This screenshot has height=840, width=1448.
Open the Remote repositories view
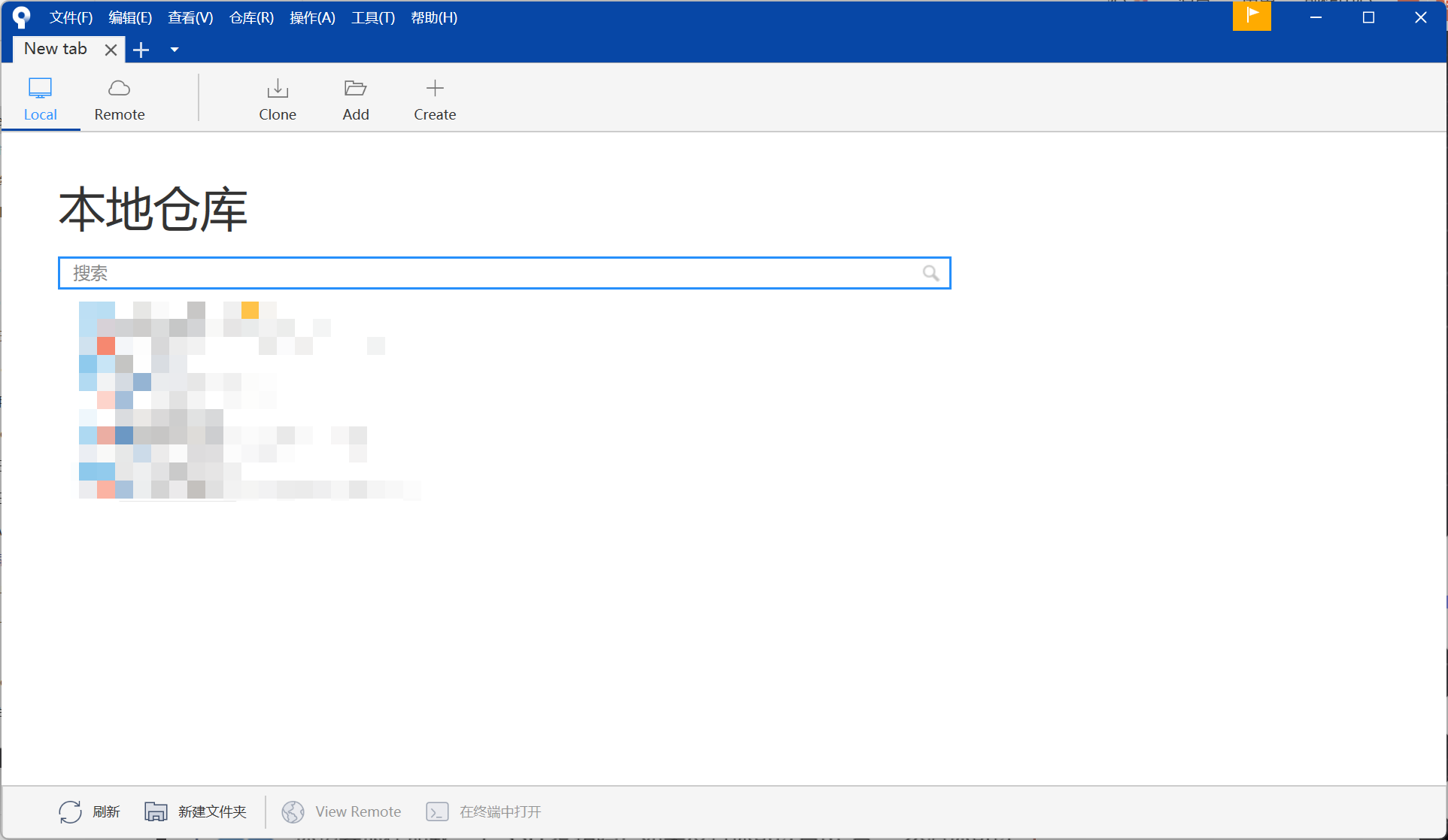pos(119,99)
